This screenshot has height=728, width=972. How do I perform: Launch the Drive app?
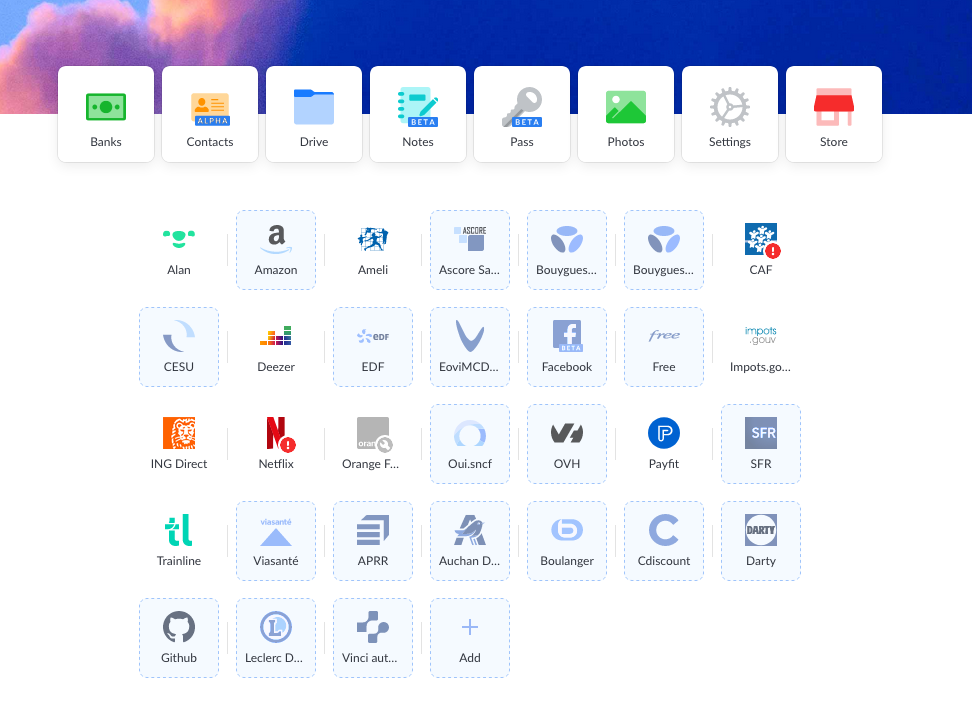coord(314,114)
